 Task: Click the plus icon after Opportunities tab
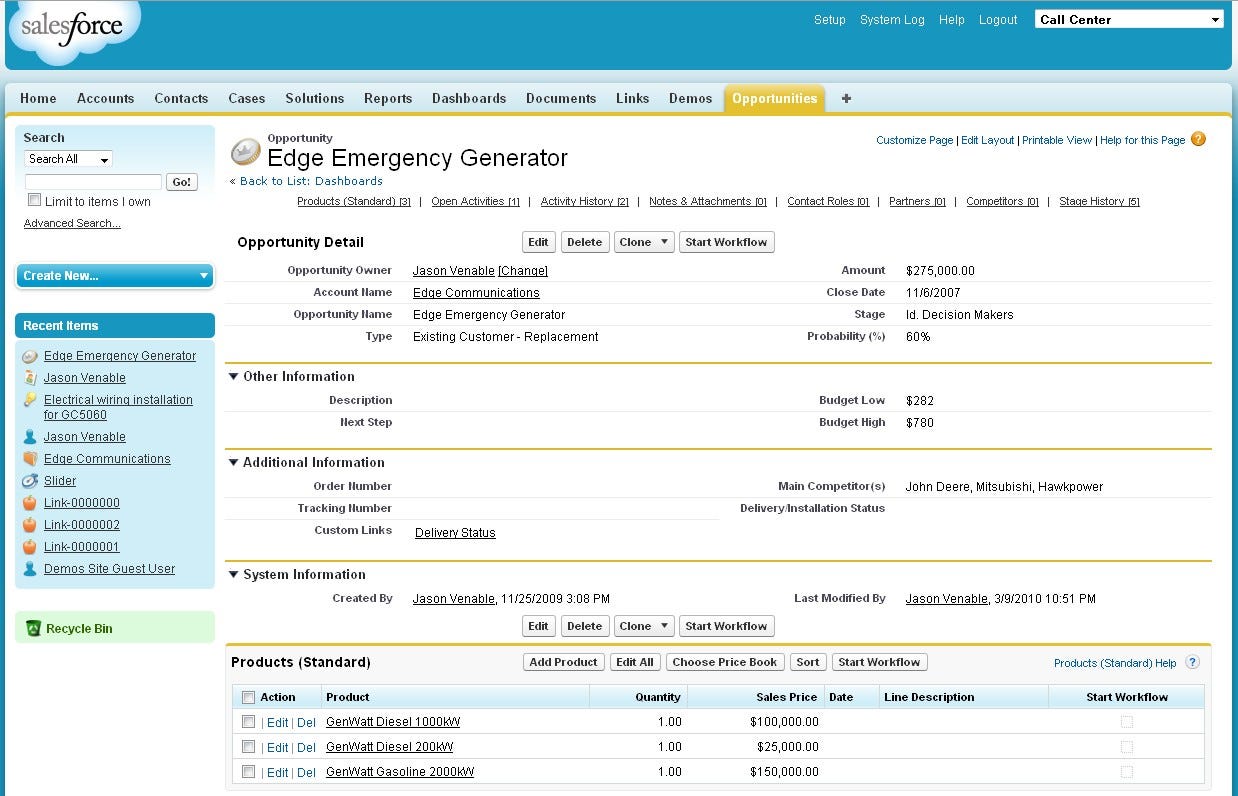(847, 98)
